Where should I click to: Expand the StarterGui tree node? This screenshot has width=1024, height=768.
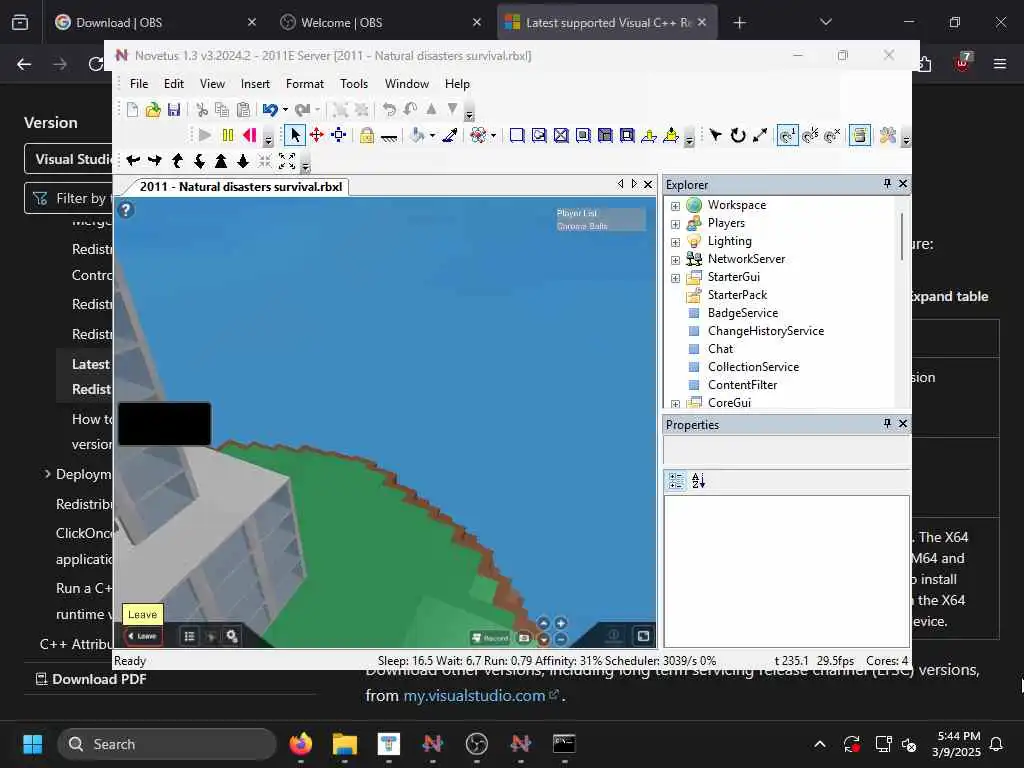point(675,278)
